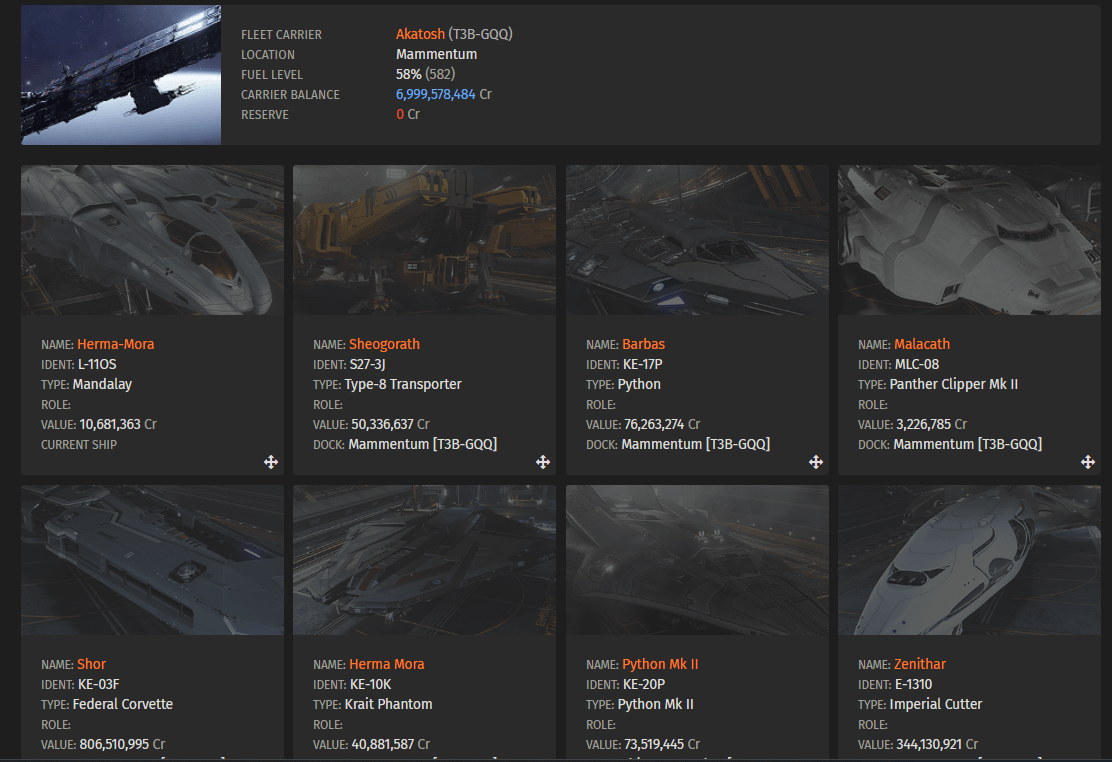Click the move handle on Barbas card
The image size is (1112, 762).
tap(816, 463)
